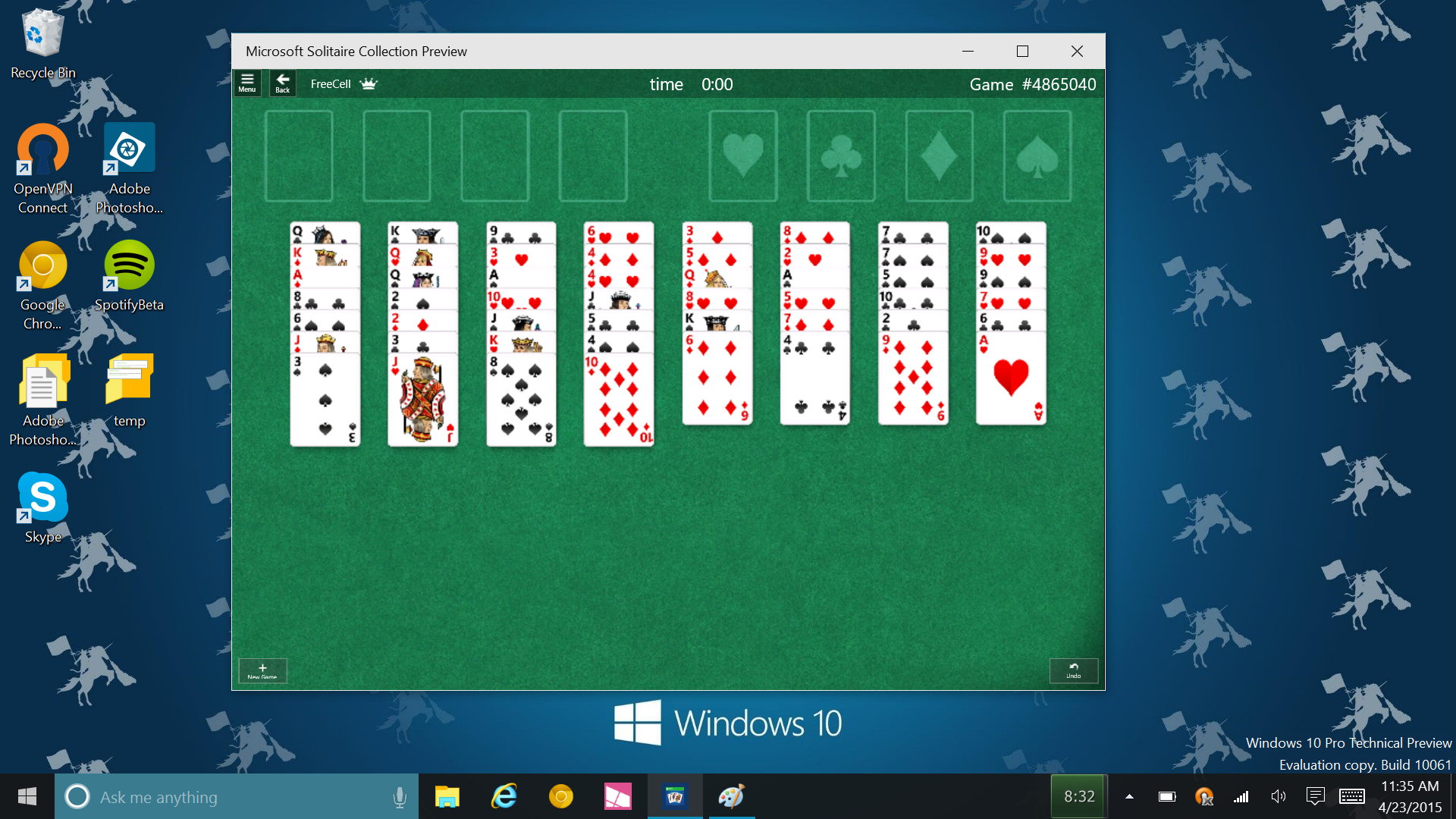Open Internet Explorer from taskbar
Image resolution: width=1456 pixels, height=819 pixels.
pyautogui.click(x=503, y=797)
